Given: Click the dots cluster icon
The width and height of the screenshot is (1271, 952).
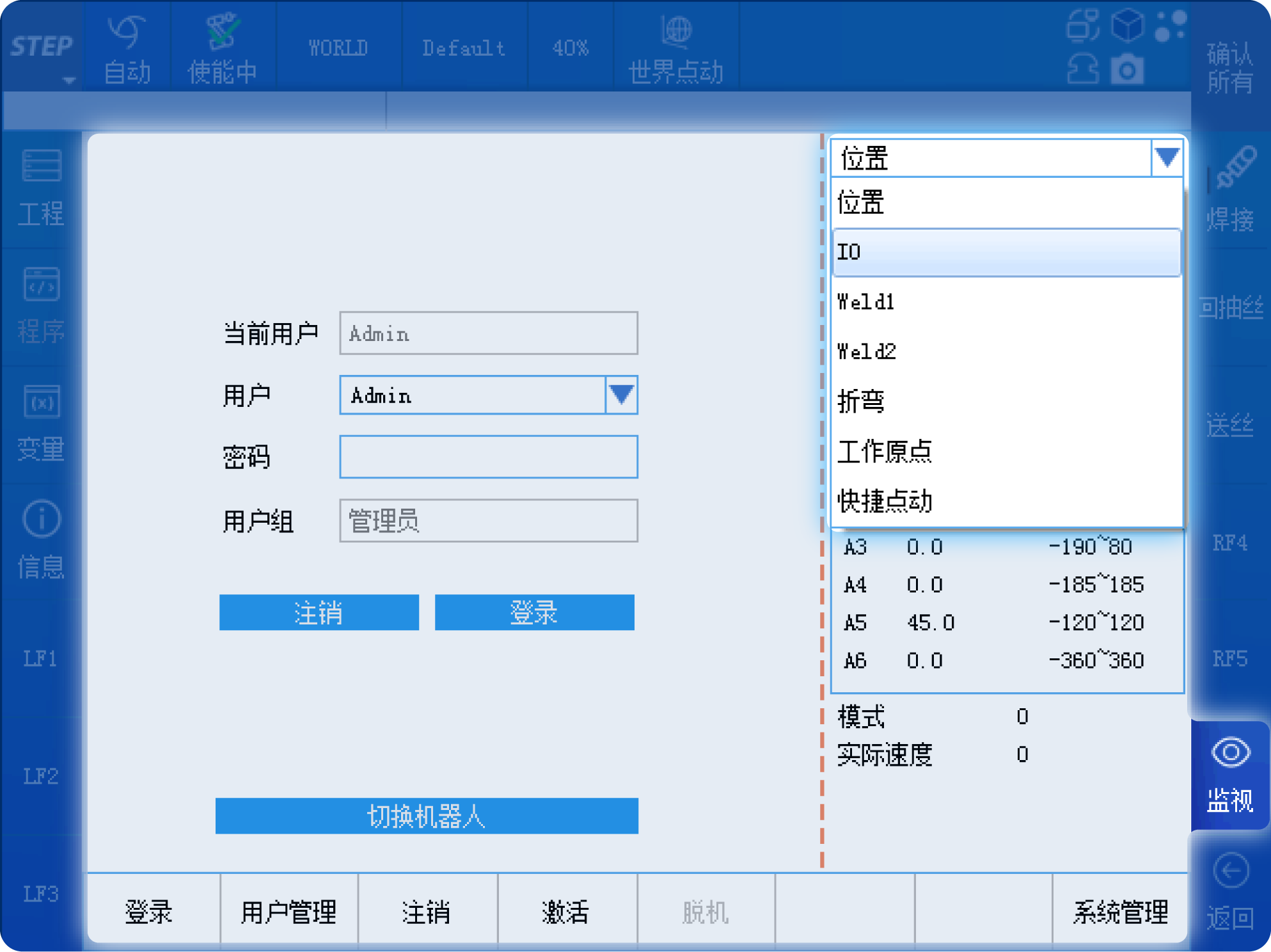Looking at the screenshot, I should tap(1171, 26).
